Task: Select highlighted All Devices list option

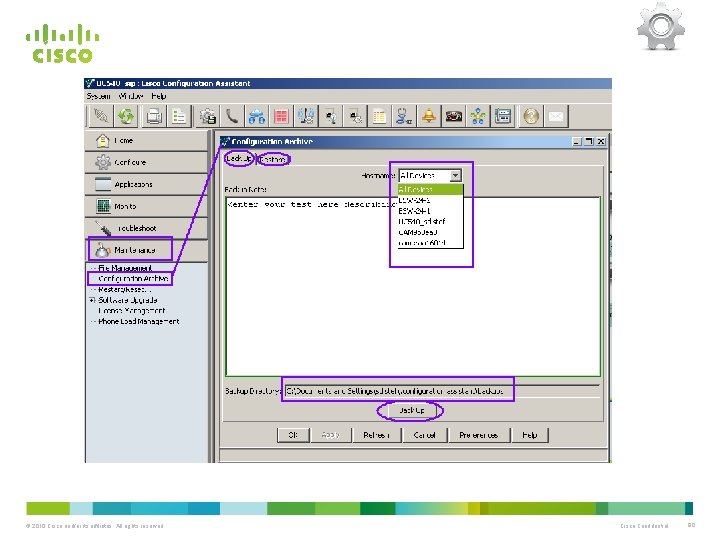Action: click(431, 189)
